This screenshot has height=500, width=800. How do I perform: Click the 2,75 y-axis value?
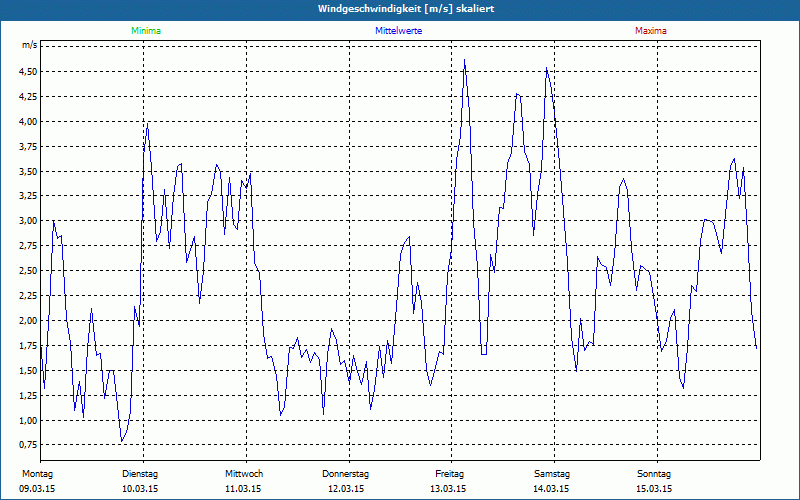click(x=29, y=246)
